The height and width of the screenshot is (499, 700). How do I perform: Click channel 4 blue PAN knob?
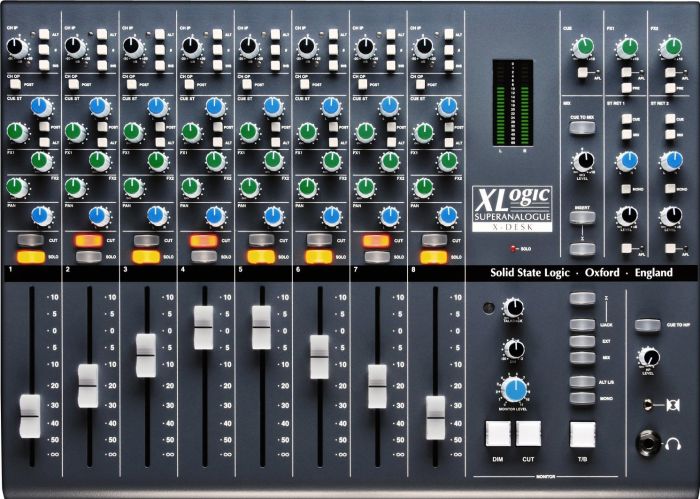tap(215, 216)
